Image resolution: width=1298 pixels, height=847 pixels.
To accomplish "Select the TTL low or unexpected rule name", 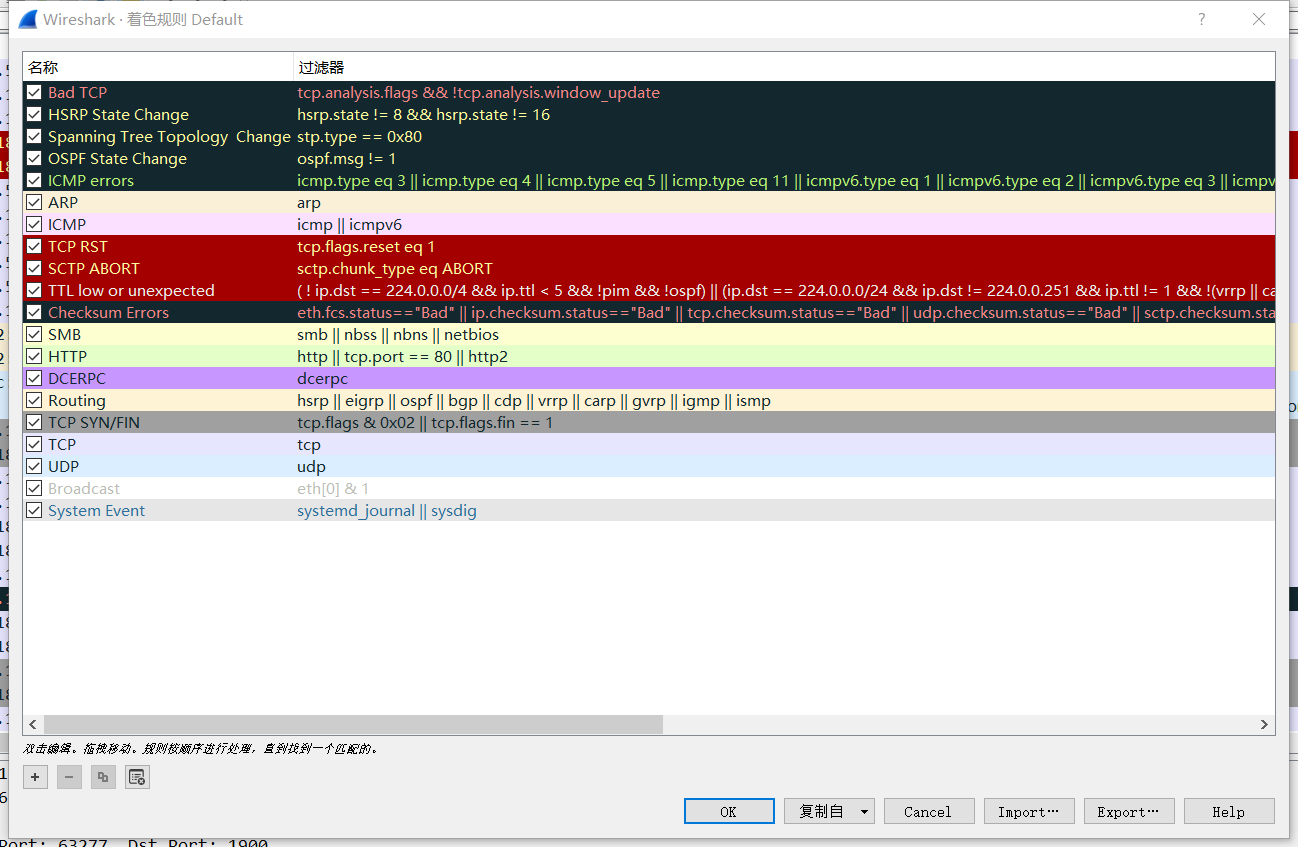I will (131, 290).
